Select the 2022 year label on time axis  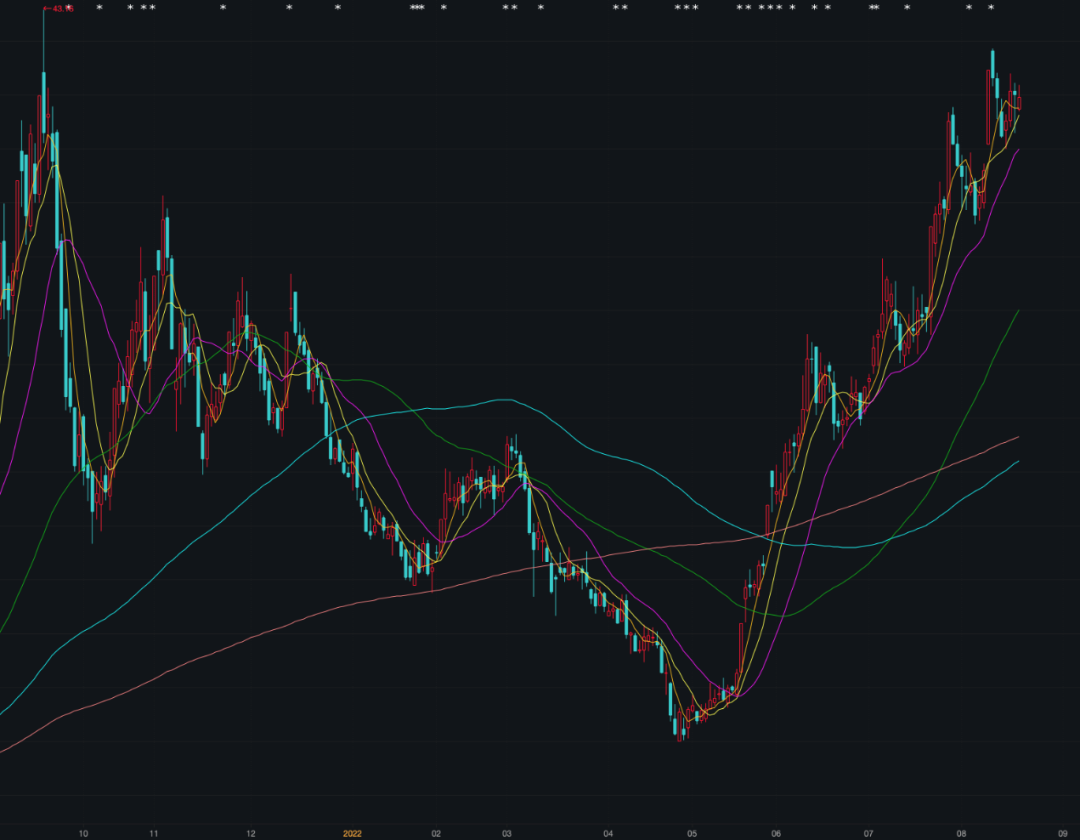[x=352, y=833]
